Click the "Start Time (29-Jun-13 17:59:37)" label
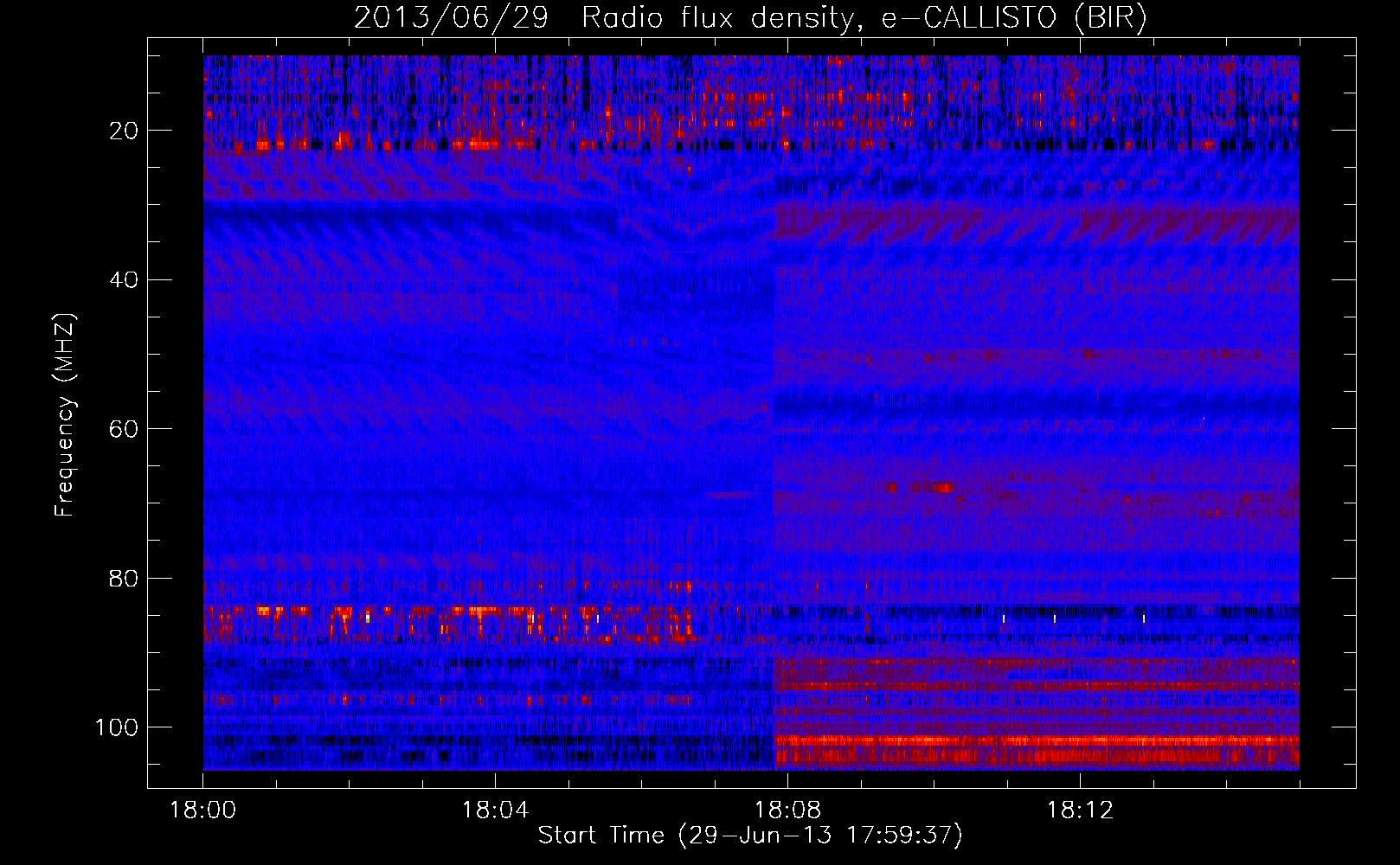 click(x=750, y=836)
